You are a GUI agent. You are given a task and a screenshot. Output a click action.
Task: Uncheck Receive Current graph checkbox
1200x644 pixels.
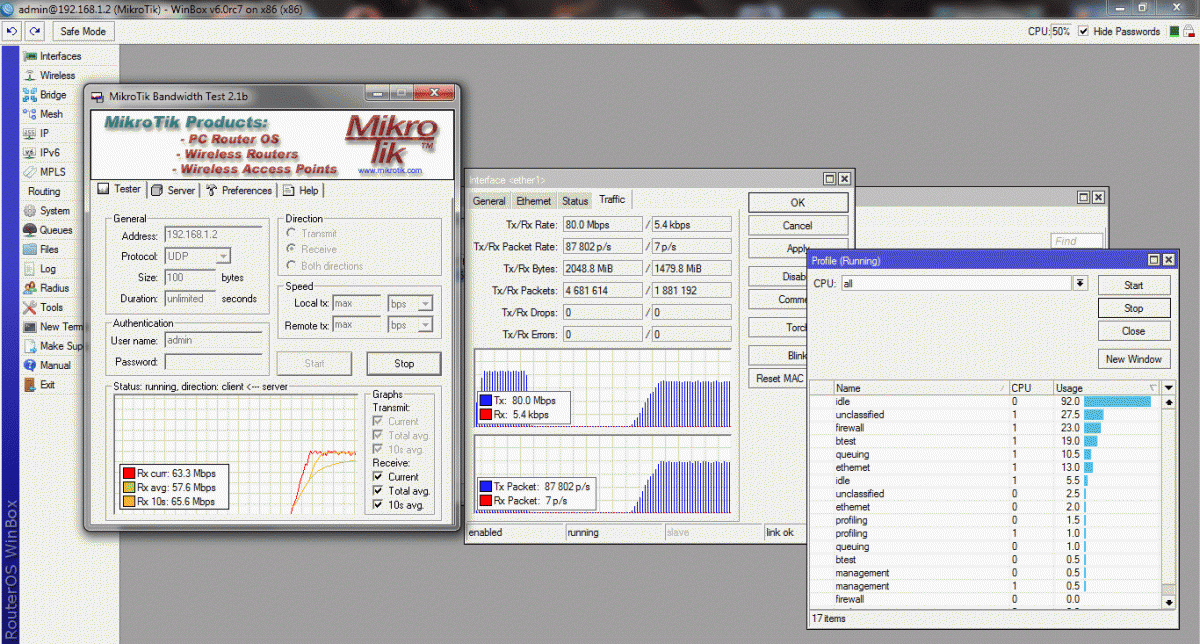tap(380, 477)
